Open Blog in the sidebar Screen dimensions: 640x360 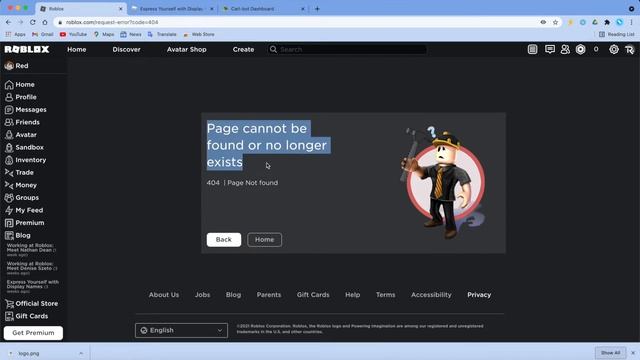[x=18, y=236]
